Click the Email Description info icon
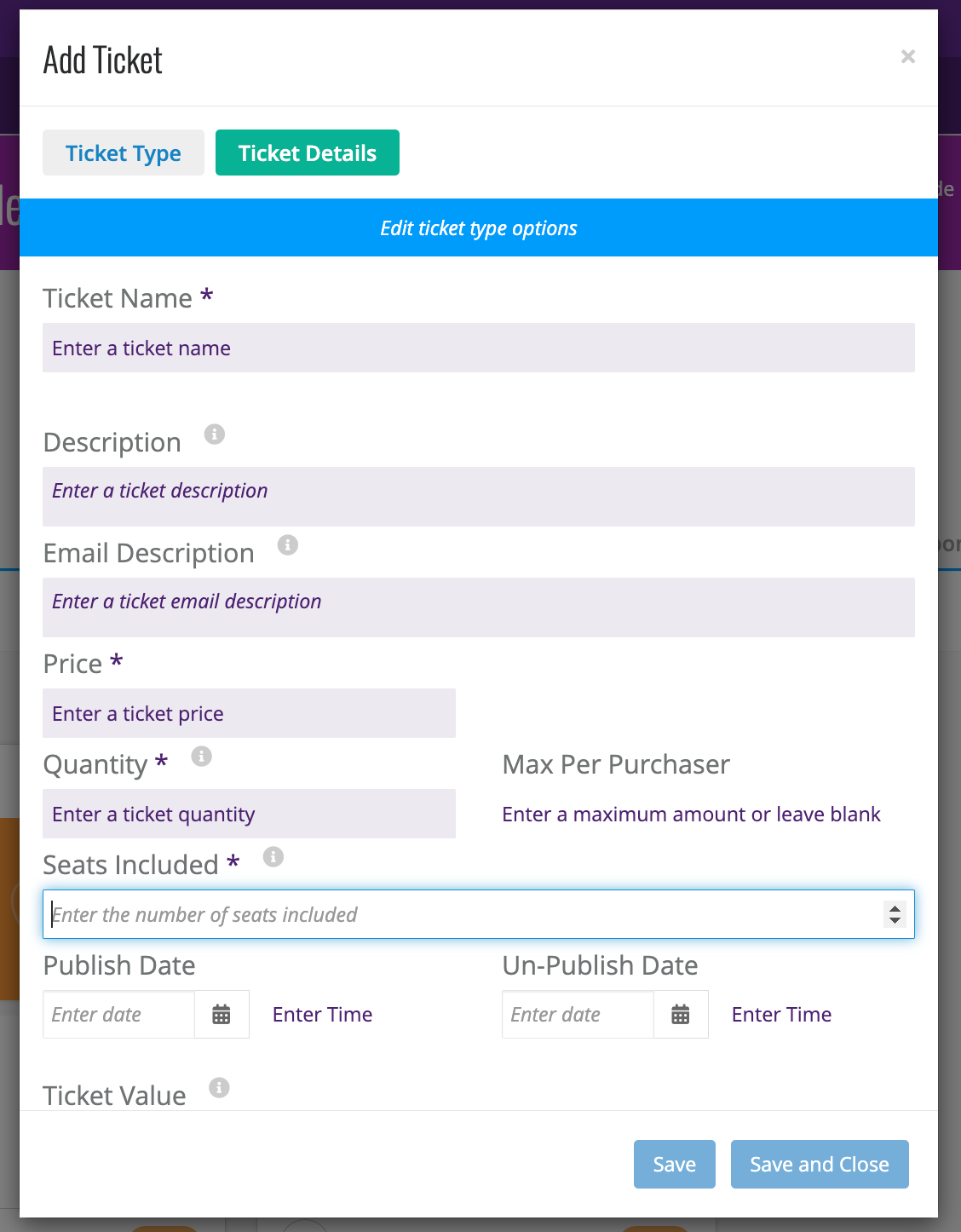Viewport: 961px width, 1232px height. (288, 545)
